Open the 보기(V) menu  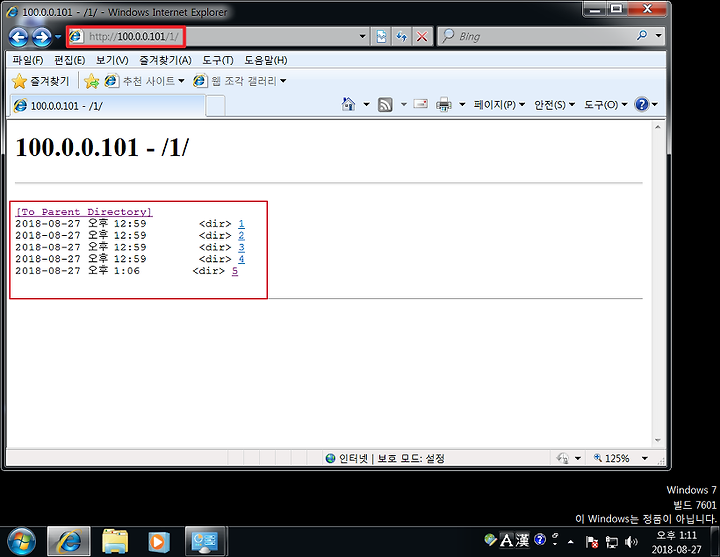[112, 60]
